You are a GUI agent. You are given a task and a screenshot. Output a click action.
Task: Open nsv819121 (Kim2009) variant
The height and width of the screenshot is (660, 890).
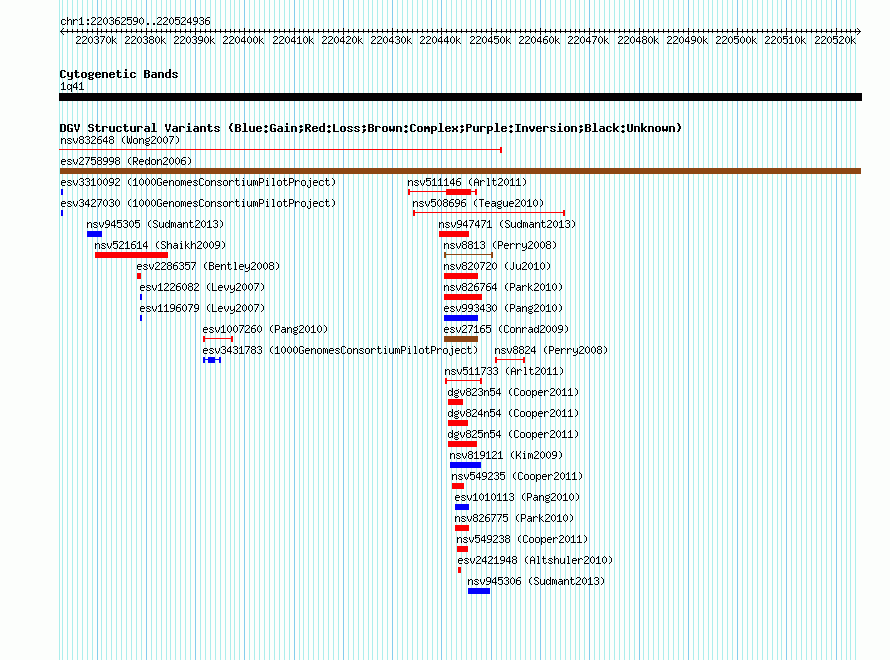pyautogui.click(x=506, y=455)
